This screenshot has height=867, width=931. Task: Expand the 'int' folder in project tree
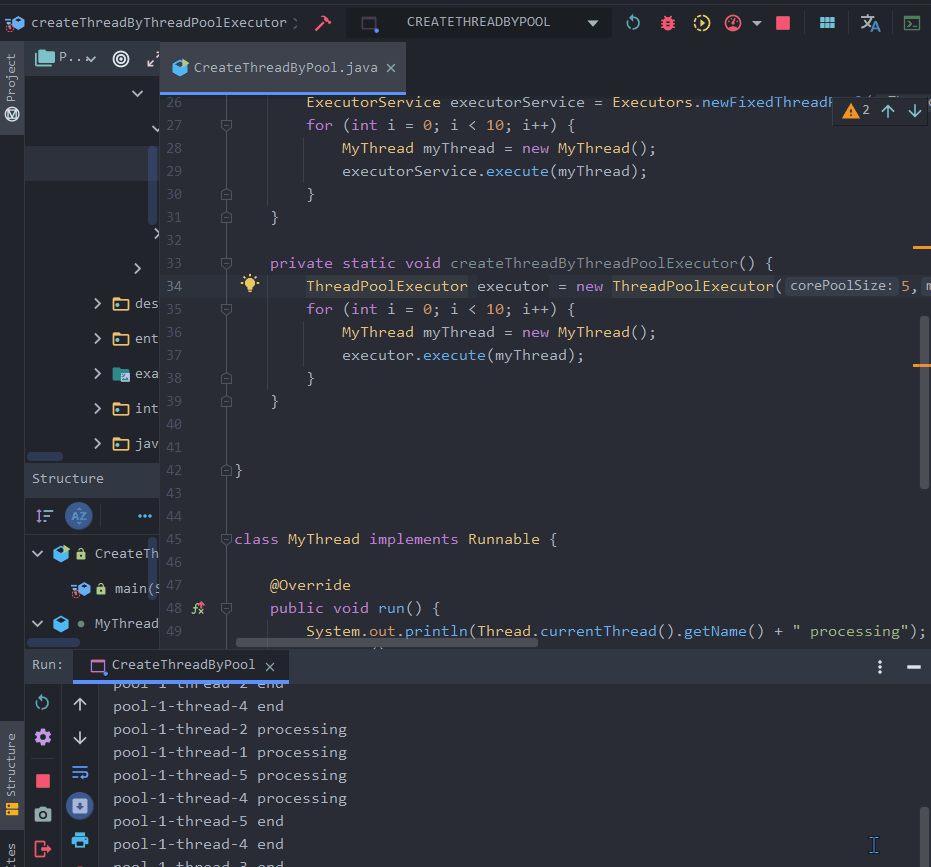[97, 409]
